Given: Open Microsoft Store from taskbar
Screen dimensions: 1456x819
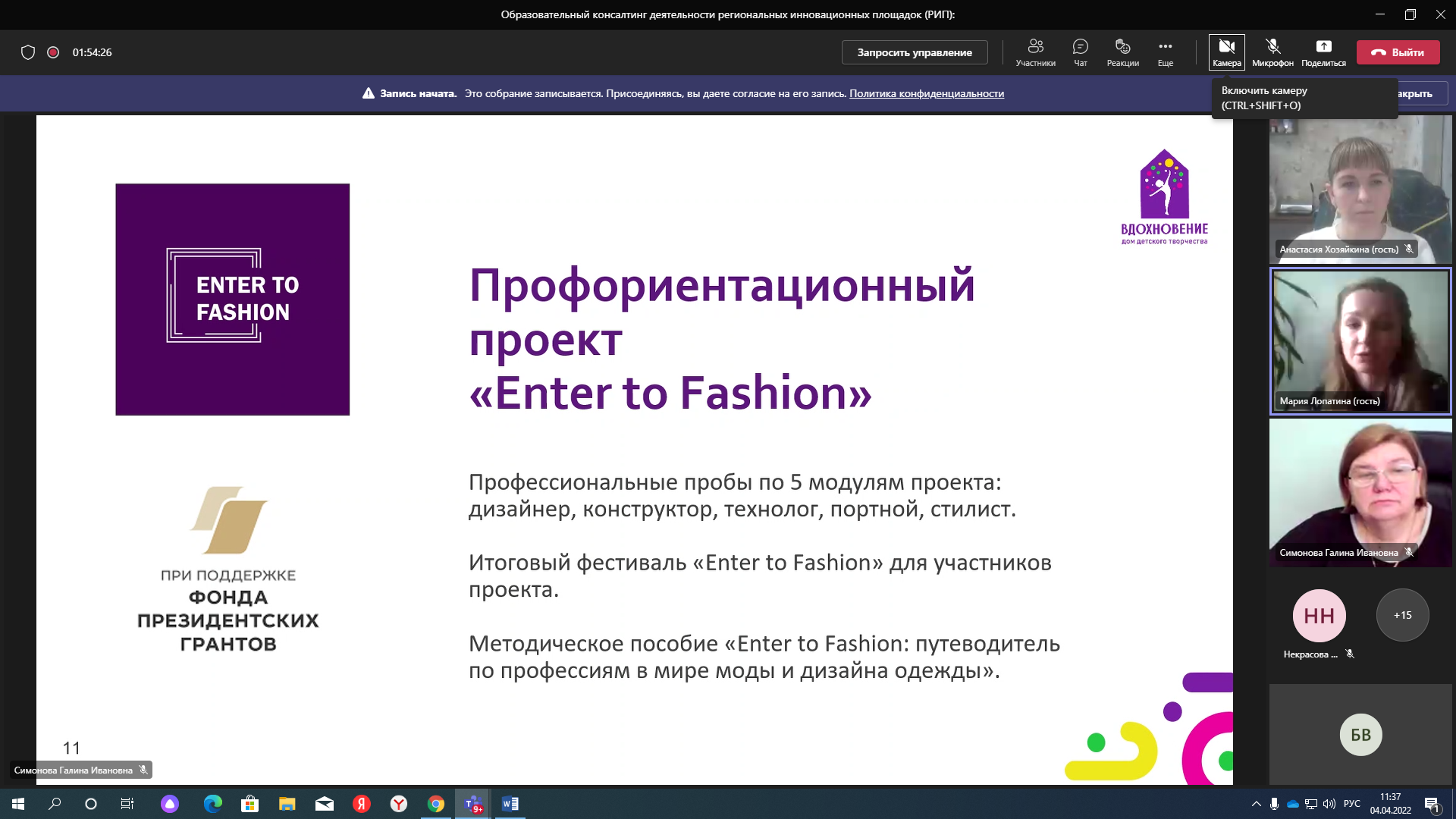Looking at the screenshot, I should pyautogui.click(x=249, y=804).
